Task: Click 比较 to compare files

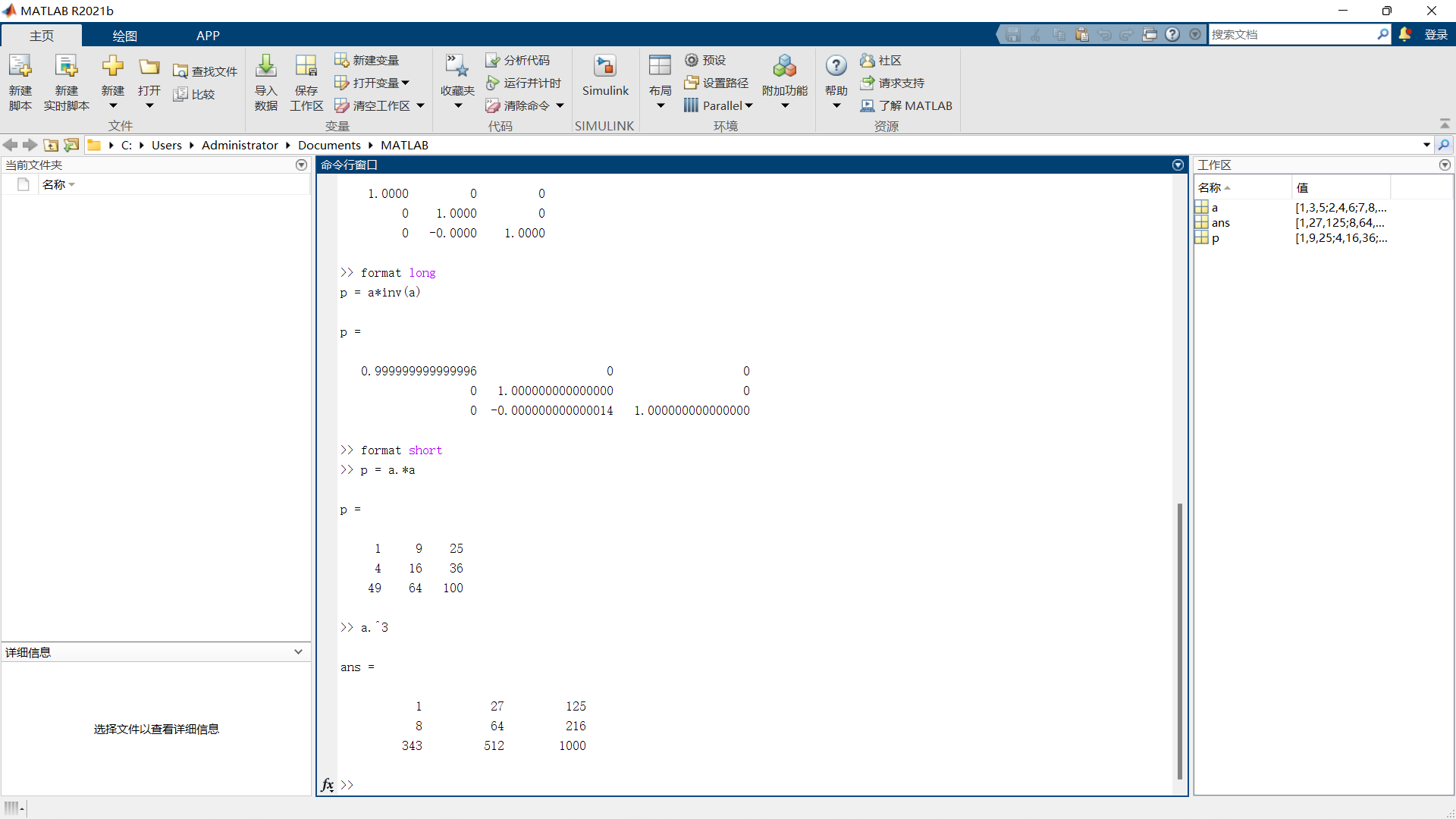Action: pos(195,94)
